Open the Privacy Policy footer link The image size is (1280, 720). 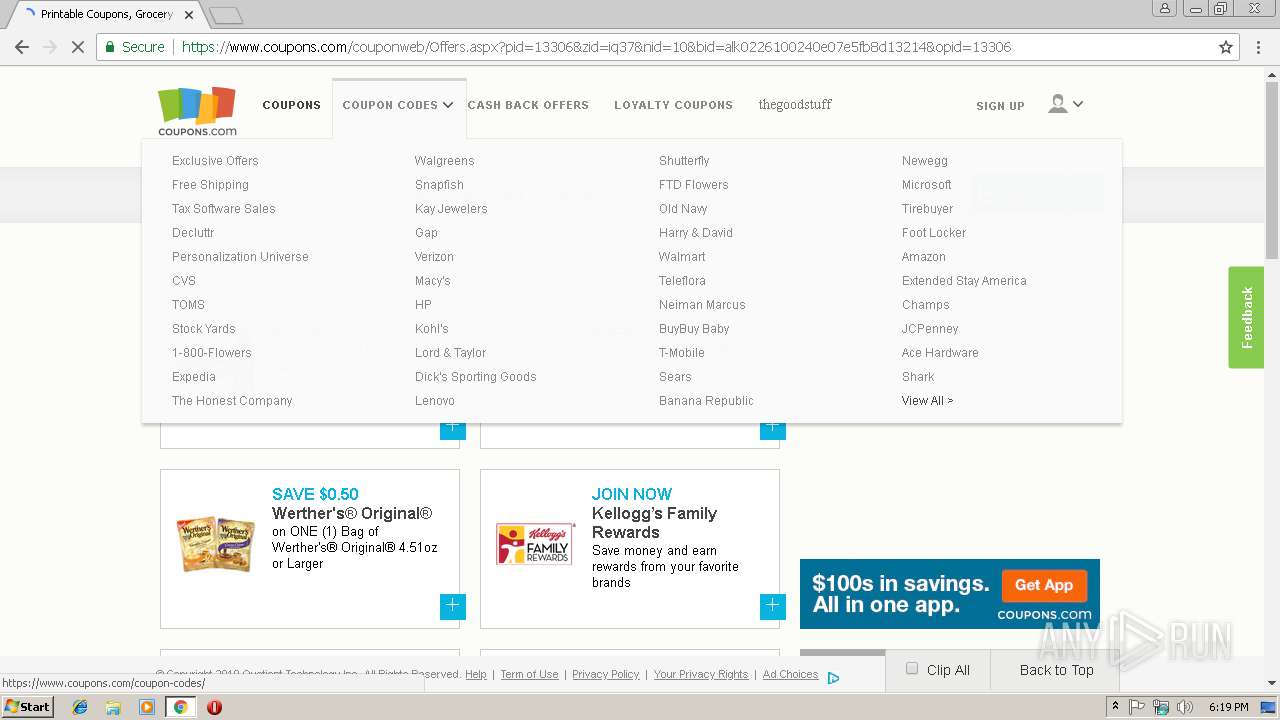[605, 675]
